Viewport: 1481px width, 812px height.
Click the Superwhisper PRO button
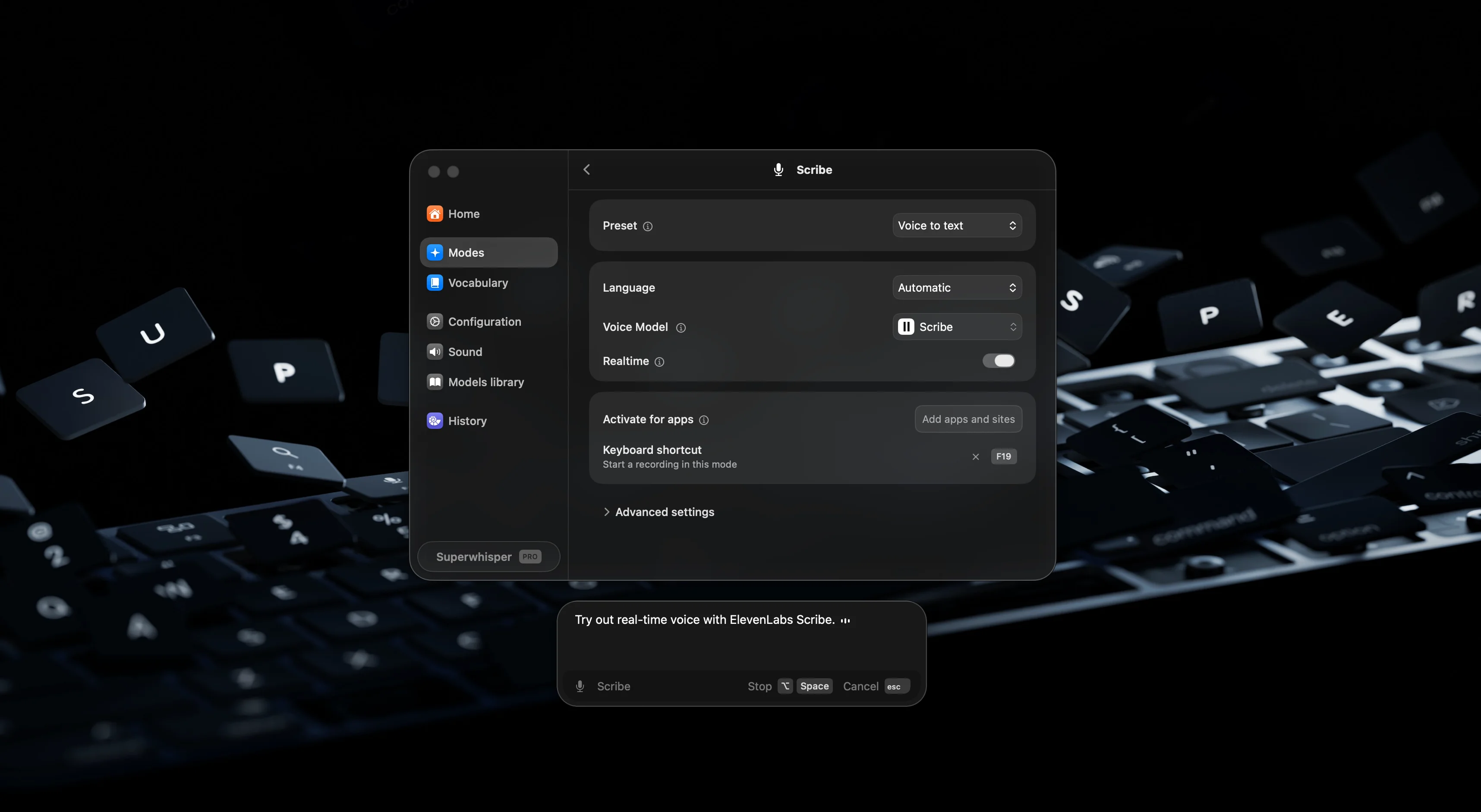click(x=488, y=556)
